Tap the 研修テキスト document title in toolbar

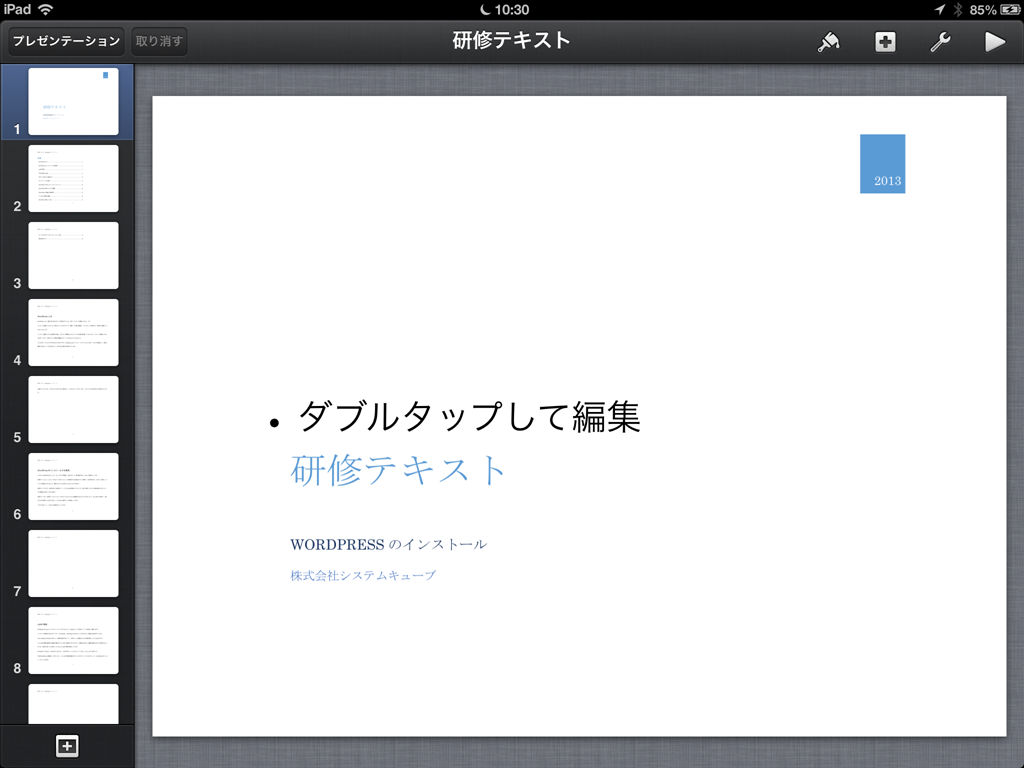(x=511, y=40)
